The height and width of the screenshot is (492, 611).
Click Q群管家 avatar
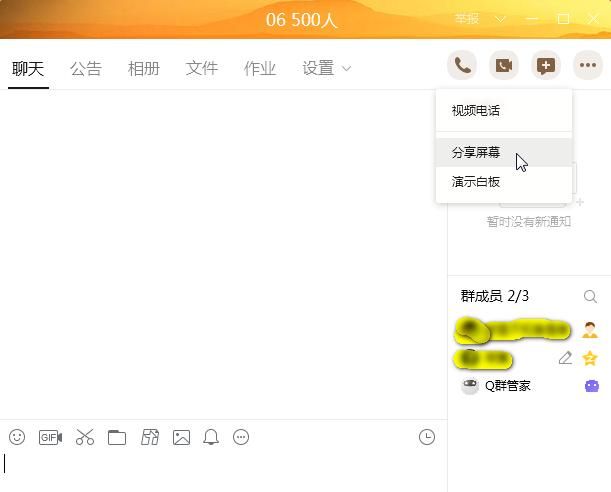470,386
